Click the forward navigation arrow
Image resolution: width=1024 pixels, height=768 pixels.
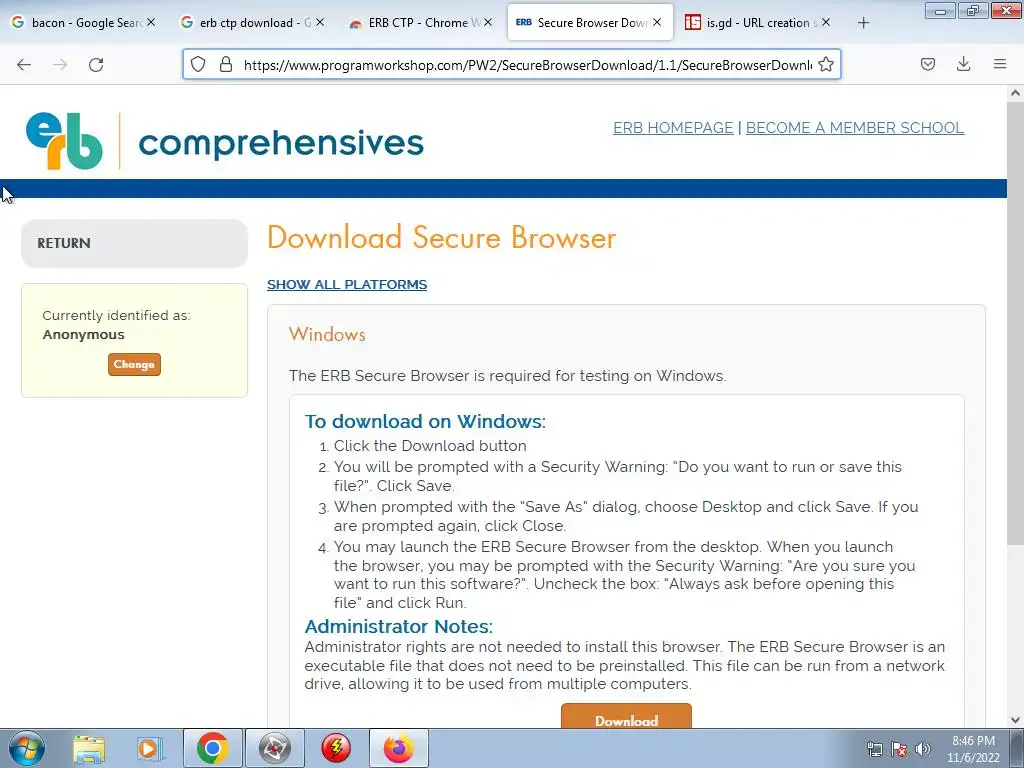[x=60, y=65]
